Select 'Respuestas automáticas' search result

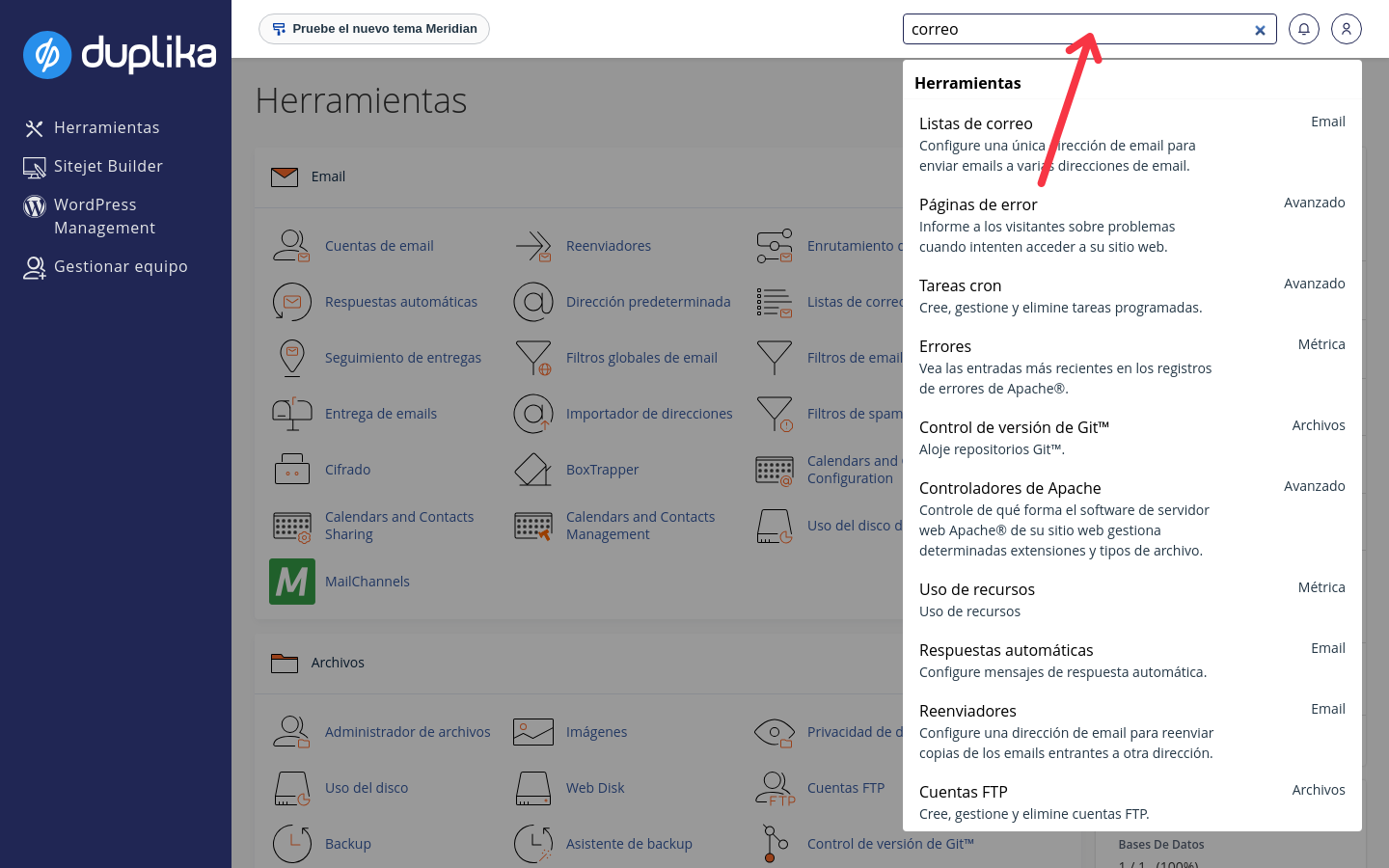coord(1132,661)
